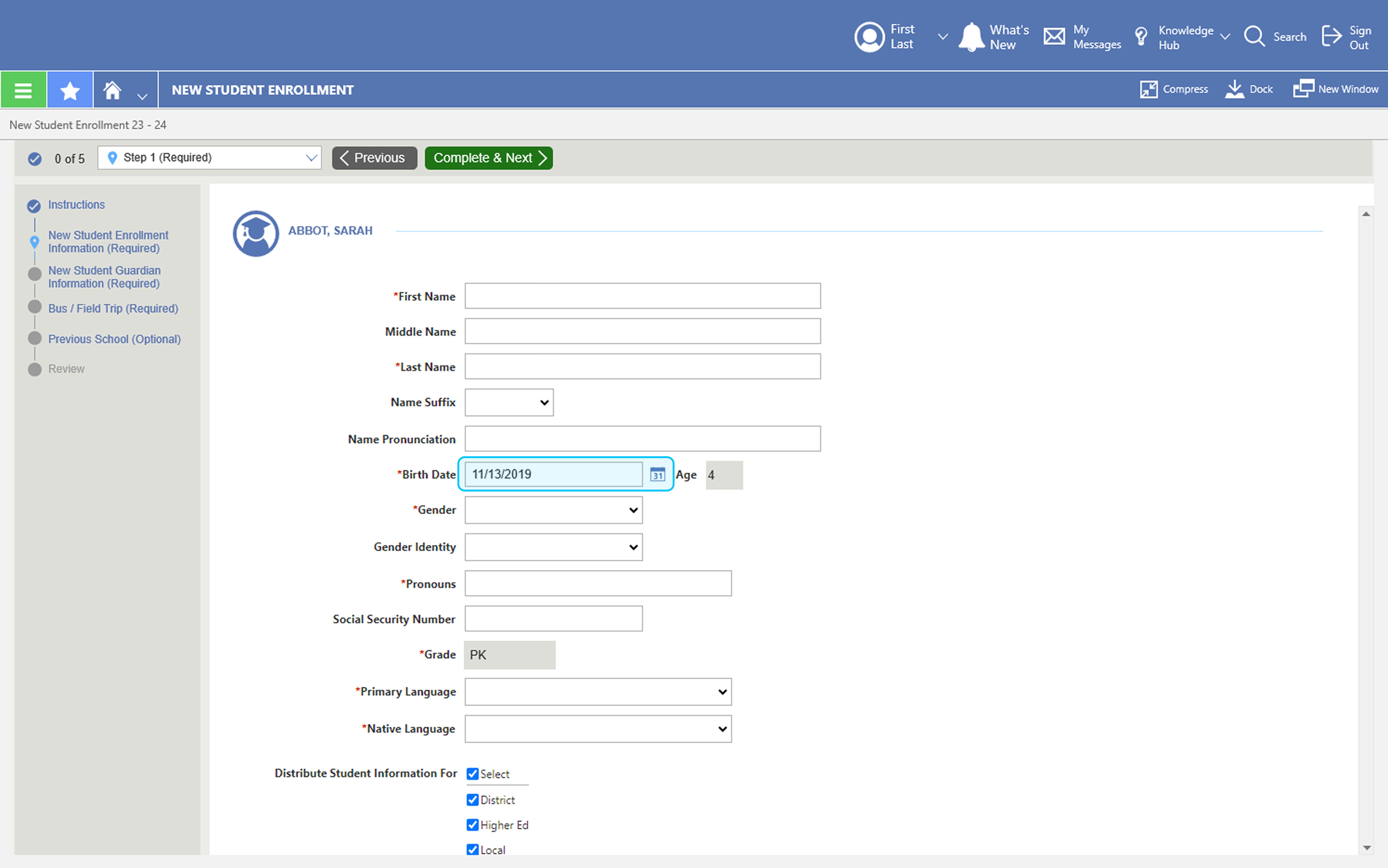The width and height of the screenshot is (1388, 868).
Task: Go to the Home page icon
Action: pyautogui.click(x=112, y=90)
